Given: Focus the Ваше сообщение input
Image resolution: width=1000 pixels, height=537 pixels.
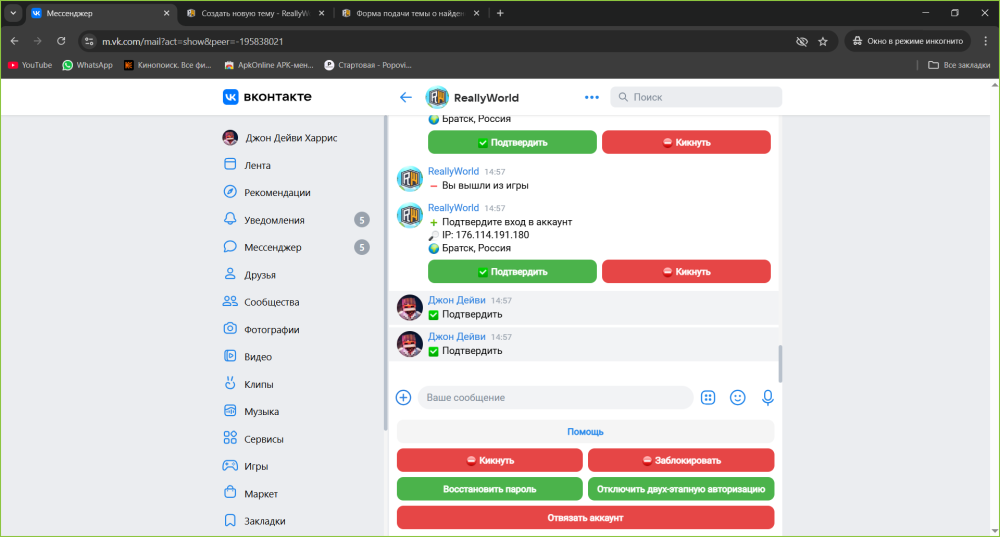Looking at the screenshot, I should [x=555, y=397].
